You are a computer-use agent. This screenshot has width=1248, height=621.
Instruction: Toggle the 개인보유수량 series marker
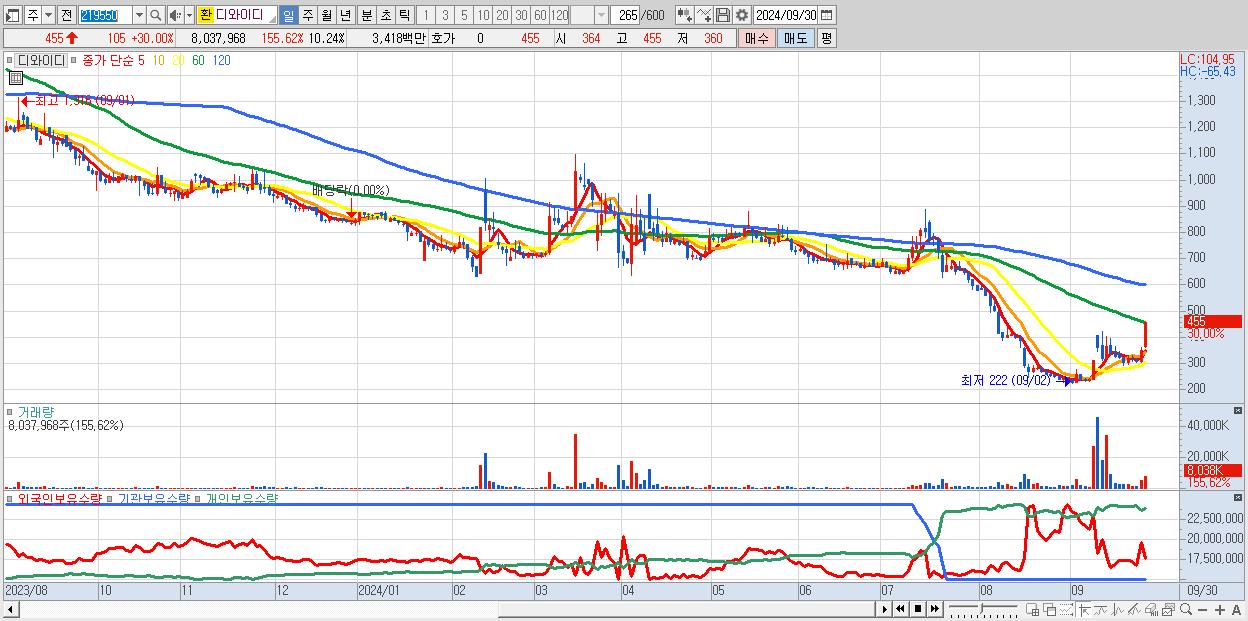[x=199, y=497]
